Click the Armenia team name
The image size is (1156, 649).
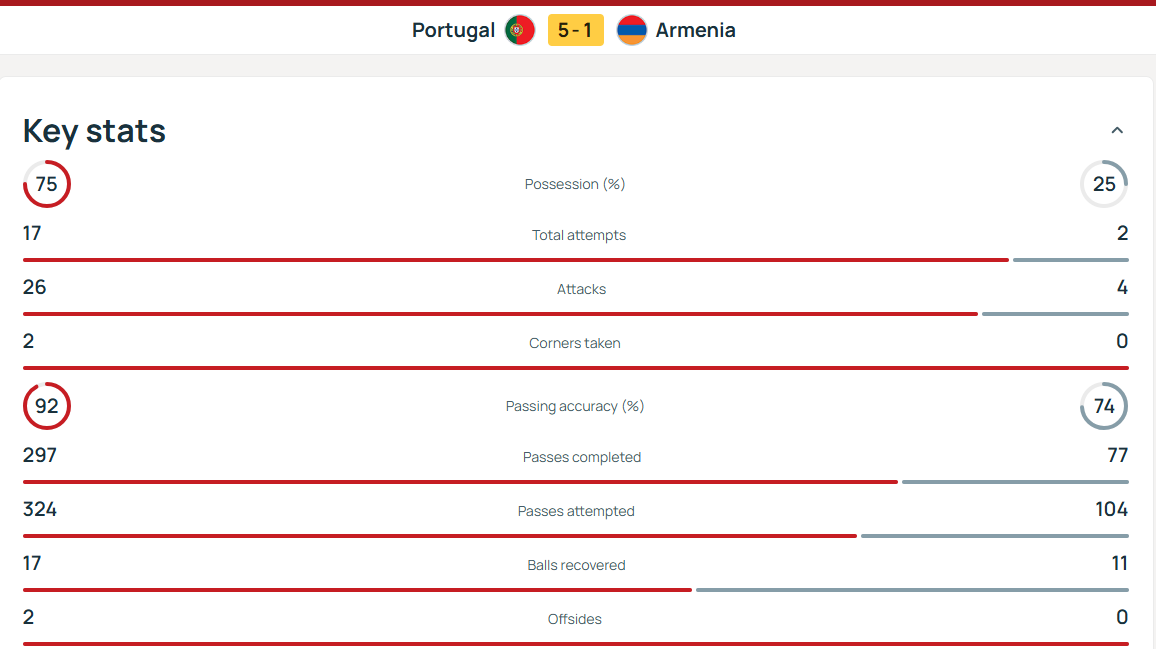[695, 30]
